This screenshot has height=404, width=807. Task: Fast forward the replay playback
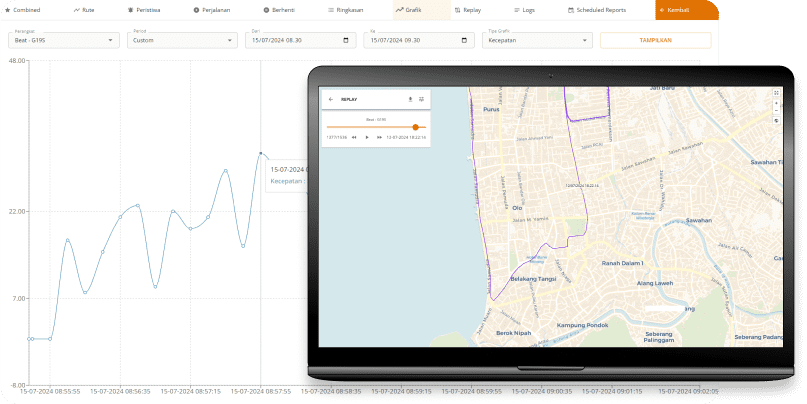379,137
